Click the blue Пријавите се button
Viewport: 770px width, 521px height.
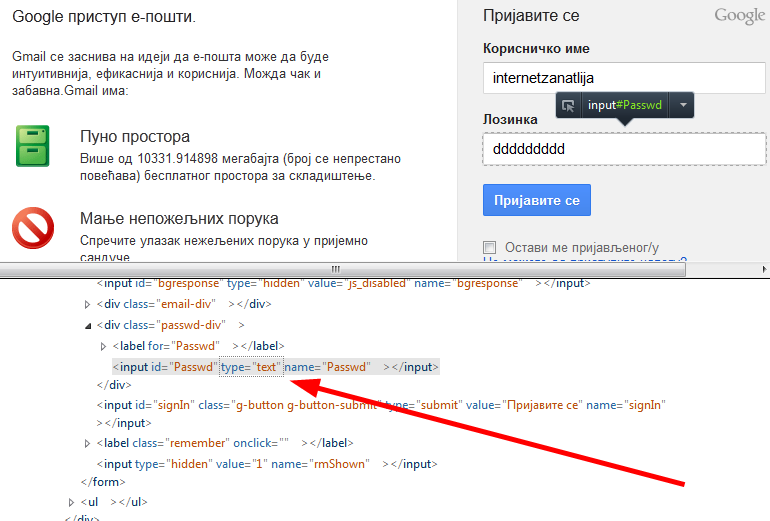537,200
